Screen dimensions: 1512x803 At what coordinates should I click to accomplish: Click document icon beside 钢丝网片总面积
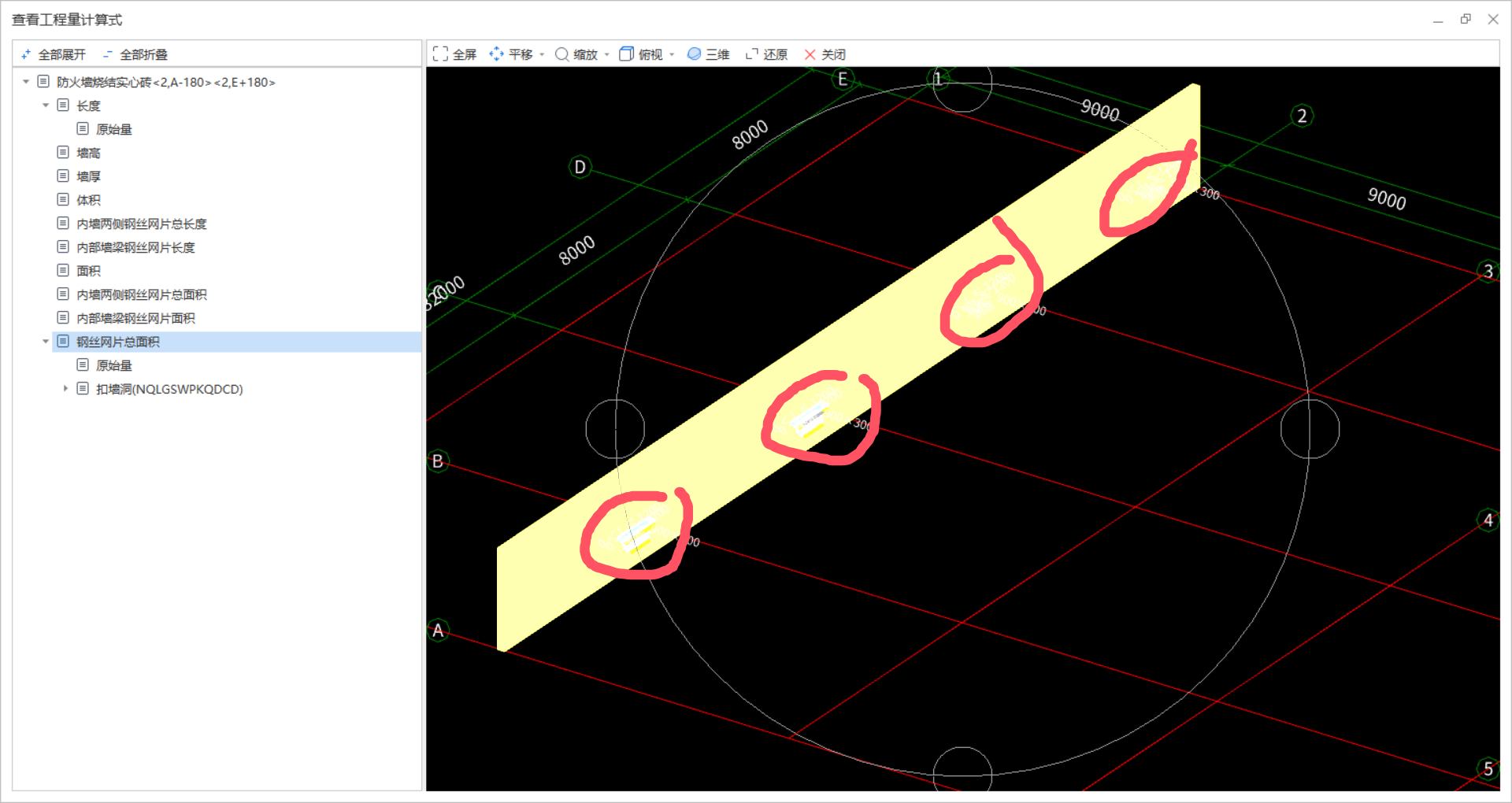(x=63, y=341)
